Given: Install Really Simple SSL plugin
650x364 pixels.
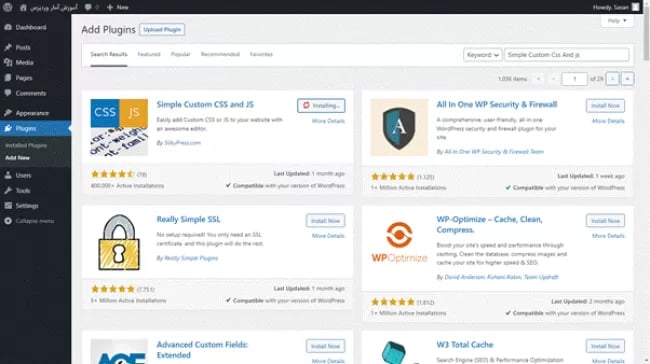Looking at the screenshot, I should pyautogui.click(x=325, y=221).
